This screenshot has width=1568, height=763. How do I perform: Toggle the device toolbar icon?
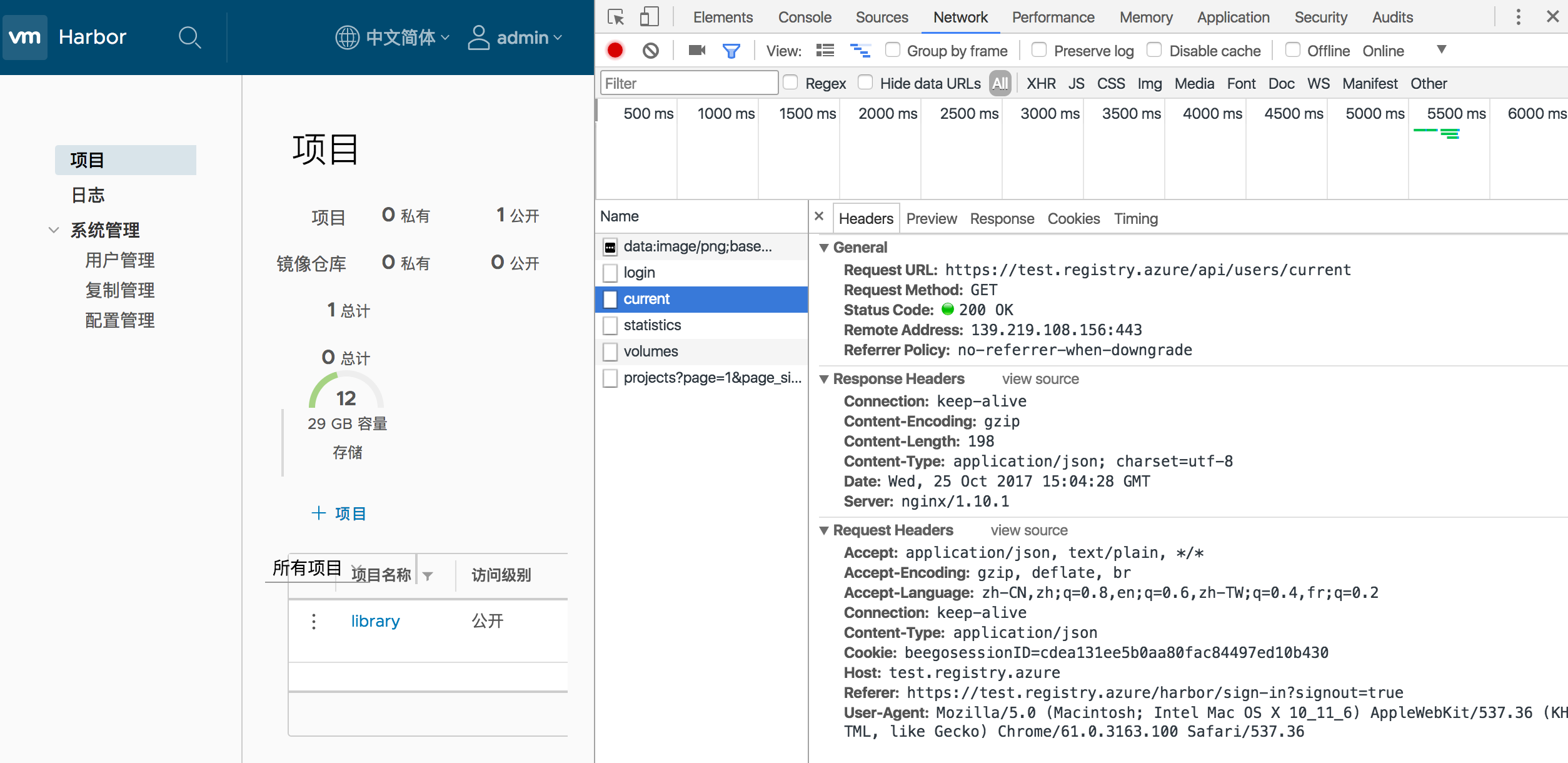(x=649, y=17)
